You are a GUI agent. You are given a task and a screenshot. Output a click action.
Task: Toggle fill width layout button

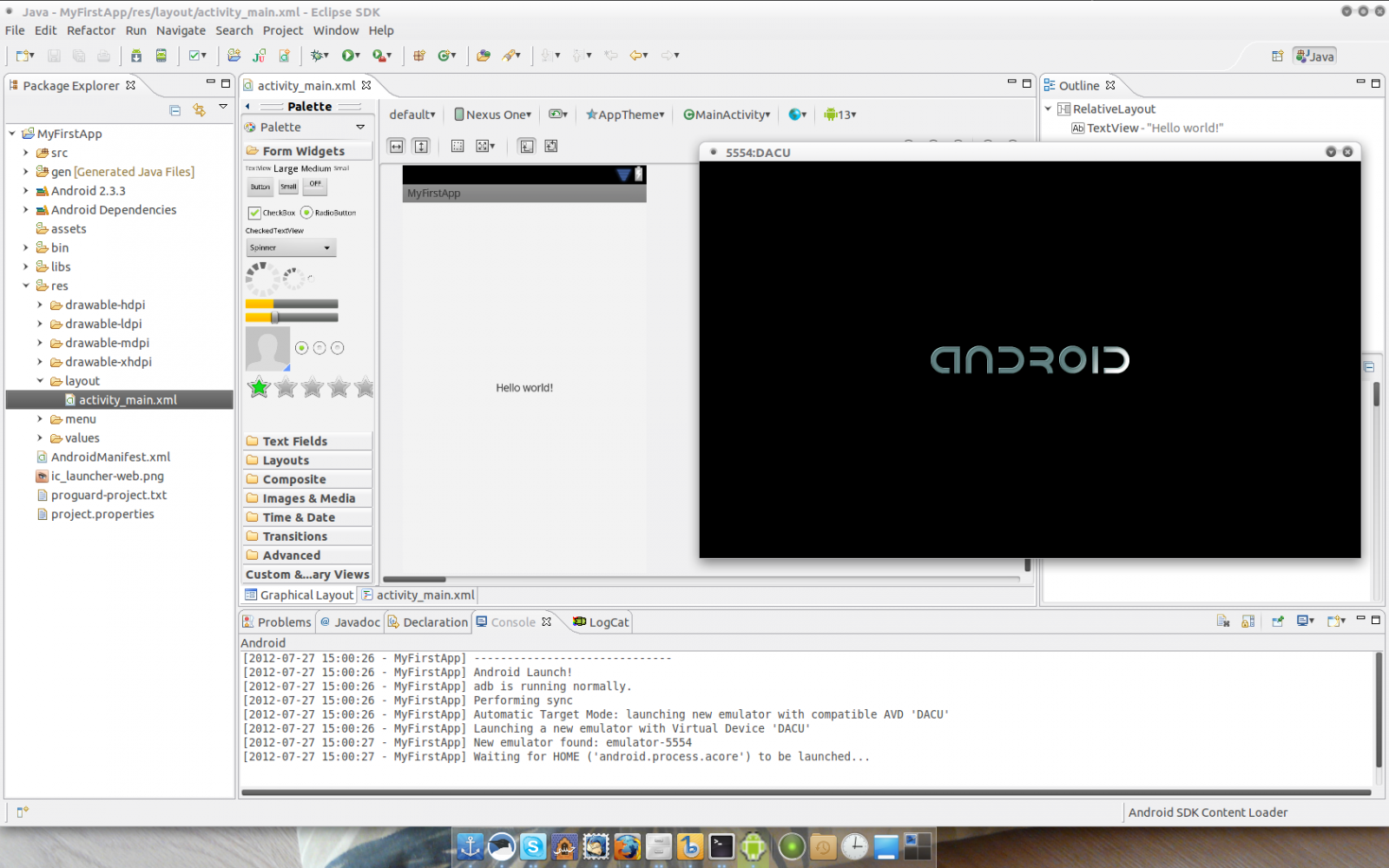[x=396, y=146]
